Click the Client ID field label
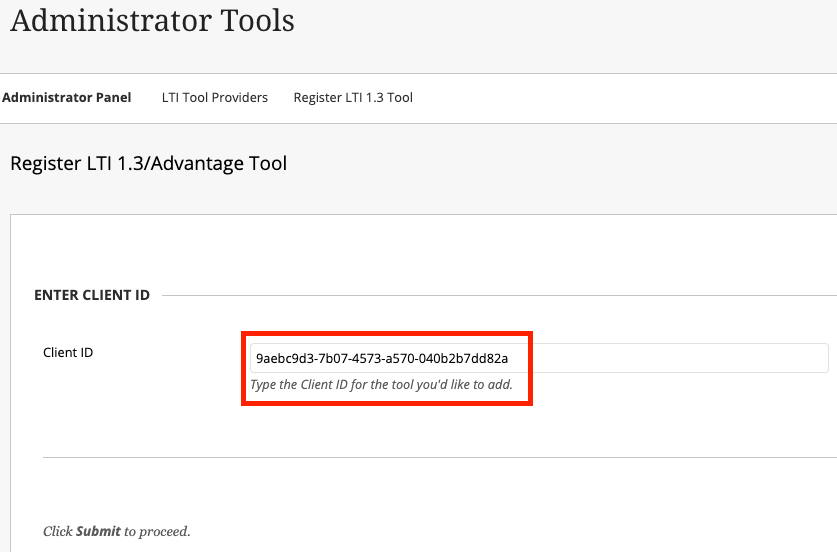The width and height of the screenshot is (837, 552). coord(68,352)
